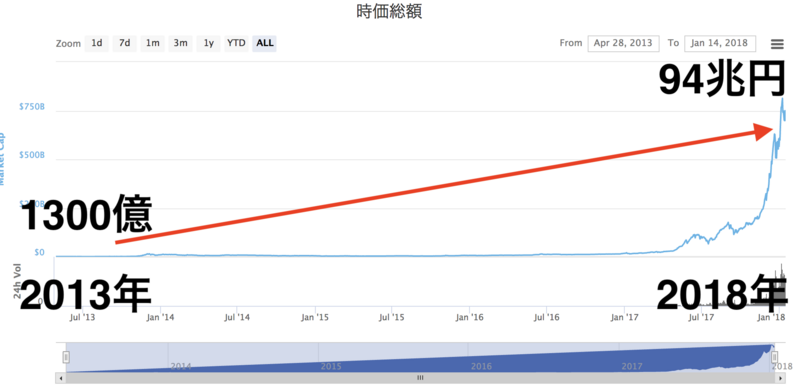Edit the To date field

(x=720, y=43)
